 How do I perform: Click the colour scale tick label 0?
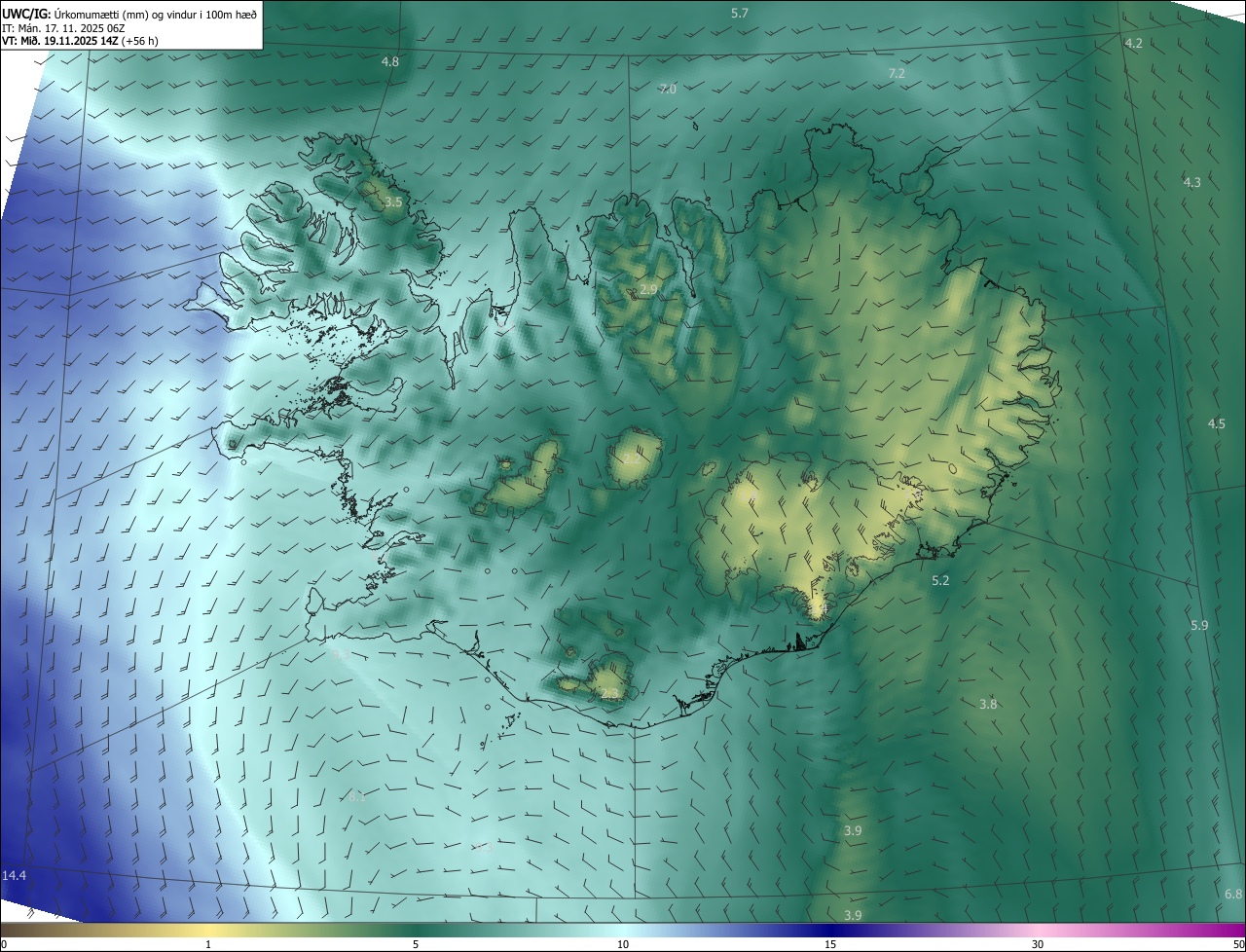point(4,945)
